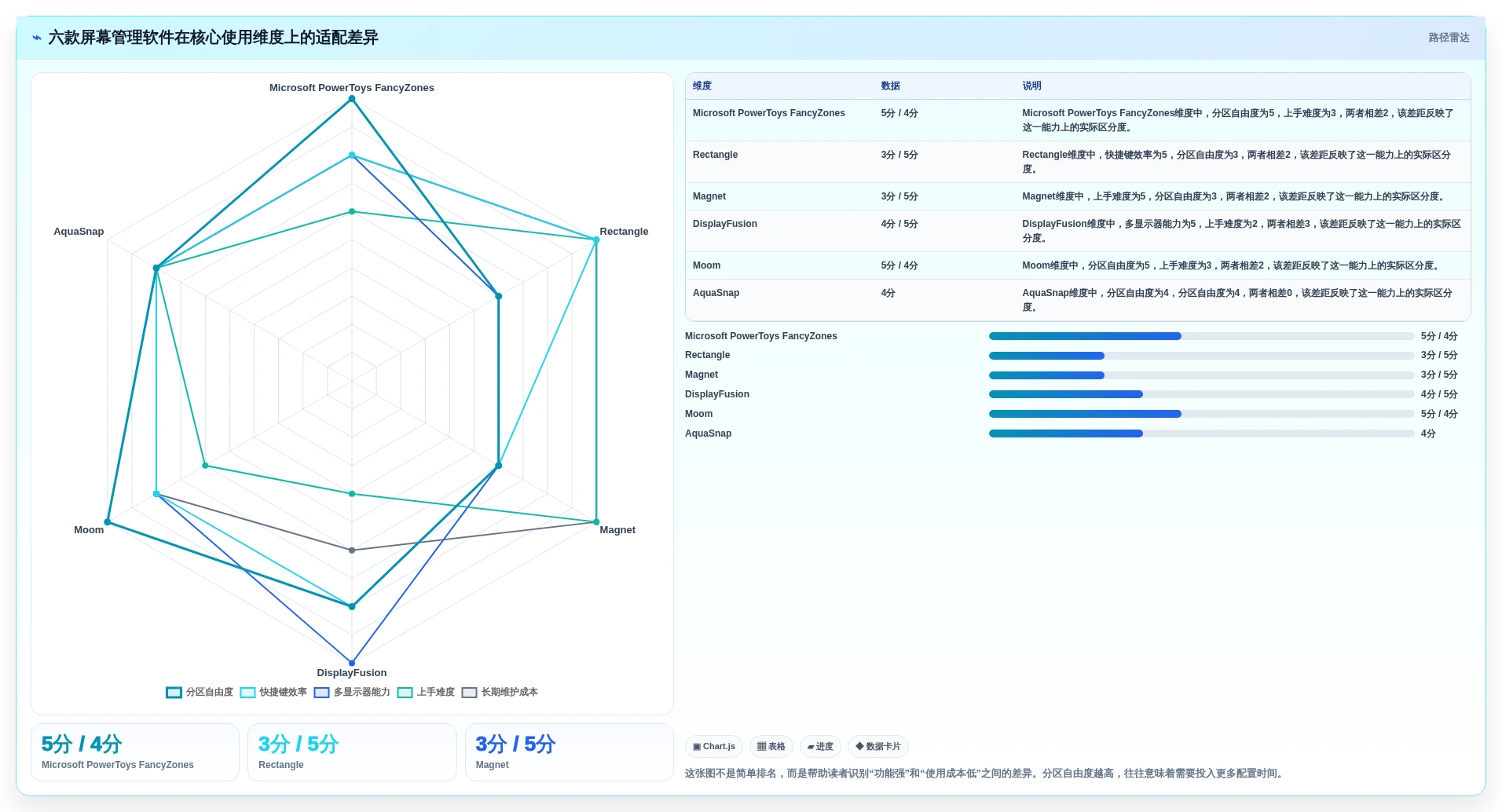Open the Microsoft PowerToys FancyZones 5分 / 4分 card
The image size is (1502, 812).
pyautogui.click(x=135, y=752)
